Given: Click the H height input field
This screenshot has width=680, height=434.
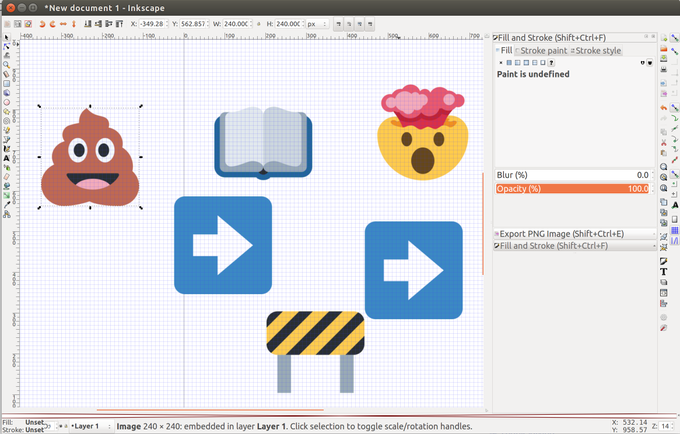Looking at the screenshot, I should [288, 24].
